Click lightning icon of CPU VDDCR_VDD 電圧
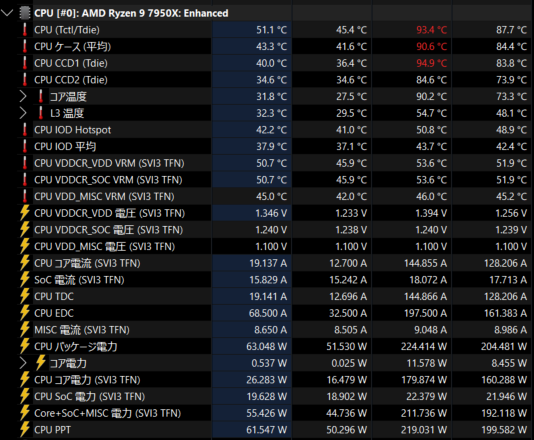The image size is (534, 440). (x=25, y=213)
